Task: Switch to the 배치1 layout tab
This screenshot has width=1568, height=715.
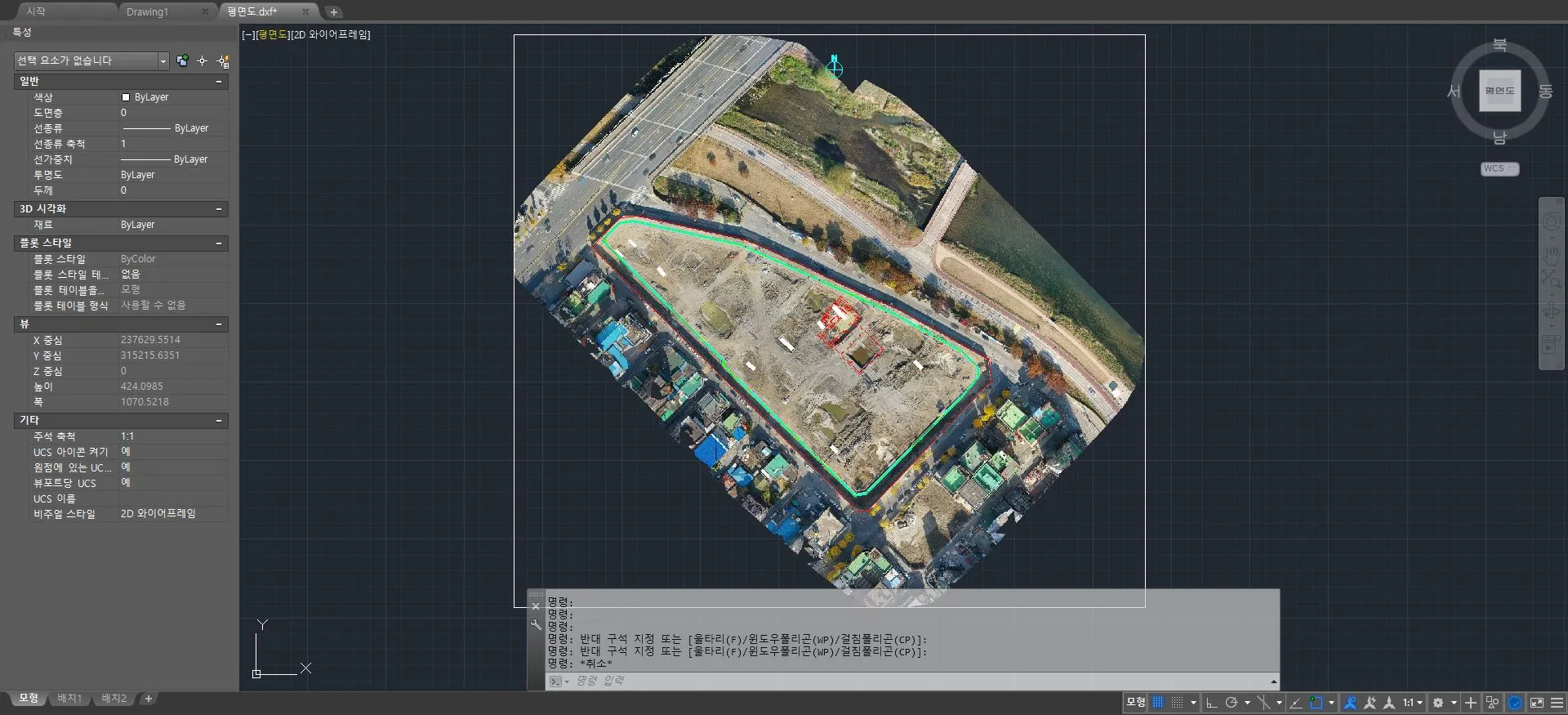Action: (69, 699)
